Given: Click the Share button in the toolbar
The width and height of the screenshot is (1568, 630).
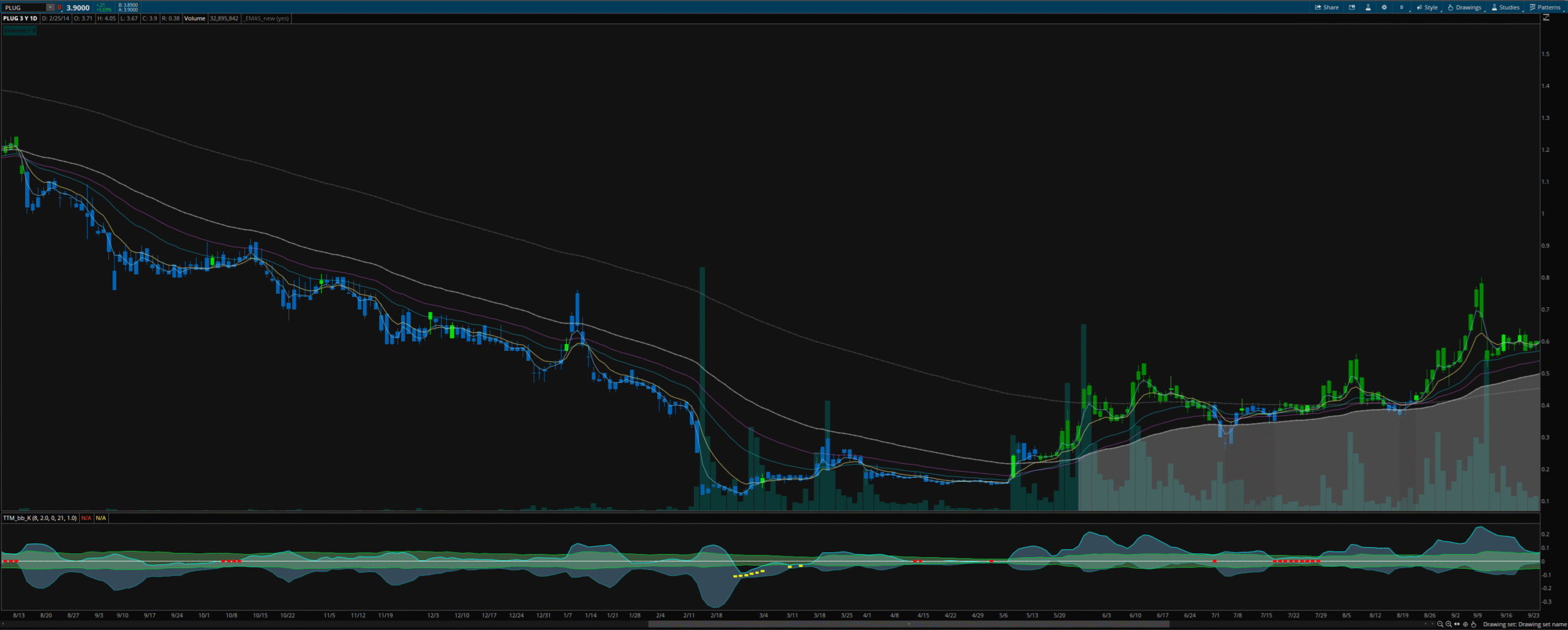Looking at the screenshot, I should (1327, 7).
